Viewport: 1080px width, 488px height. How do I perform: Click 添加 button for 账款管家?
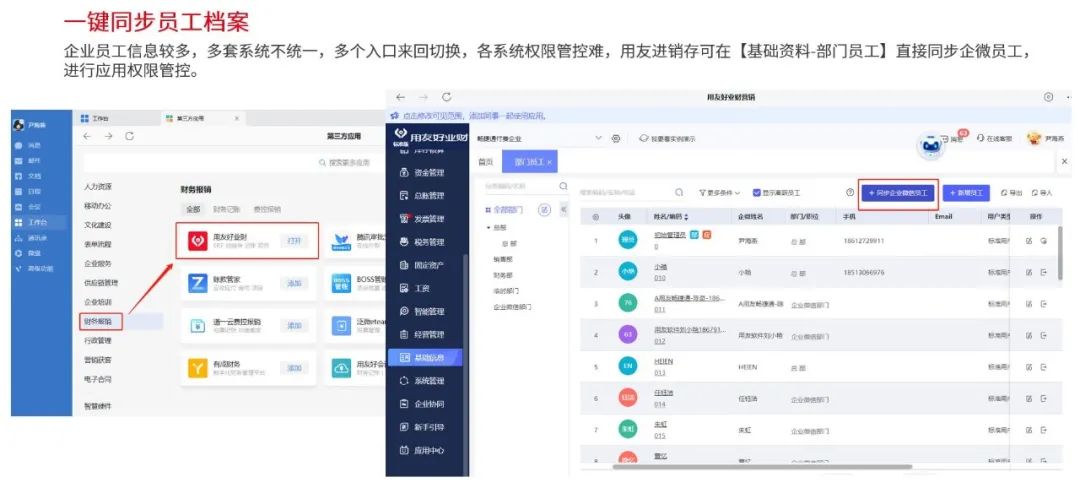(x=294, y=283)
